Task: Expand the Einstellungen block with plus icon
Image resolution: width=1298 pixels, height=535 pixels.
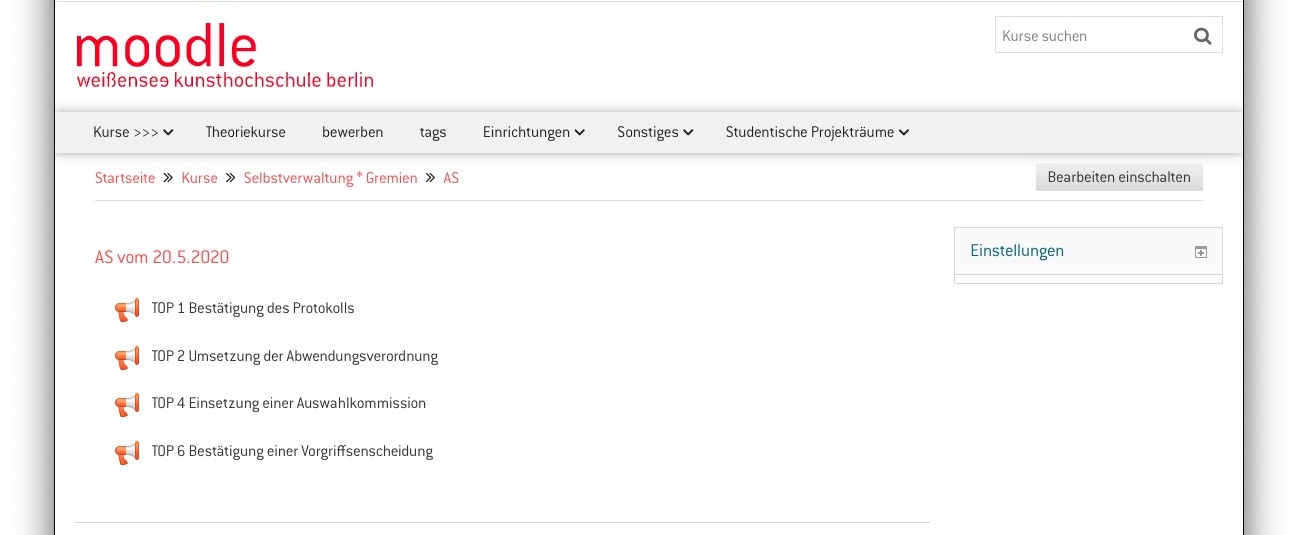Action: (x=1201, y=252)
